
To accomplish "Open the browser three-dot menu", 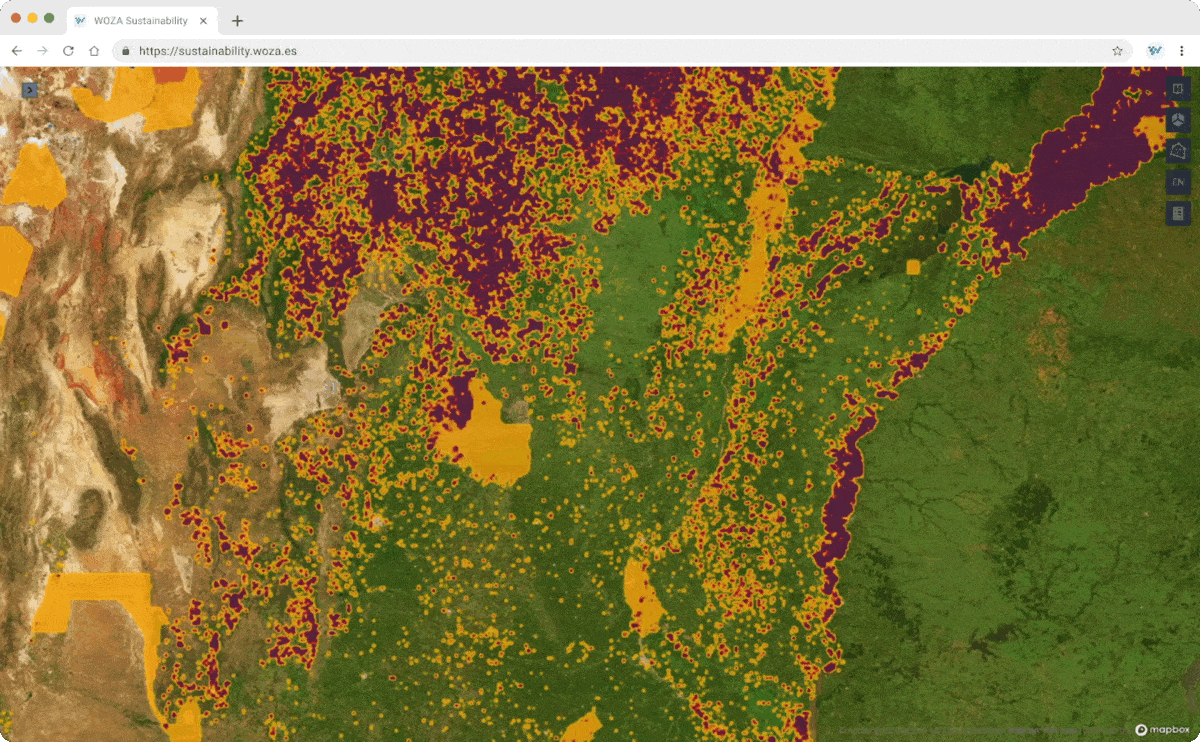I will click(1181, 51).
